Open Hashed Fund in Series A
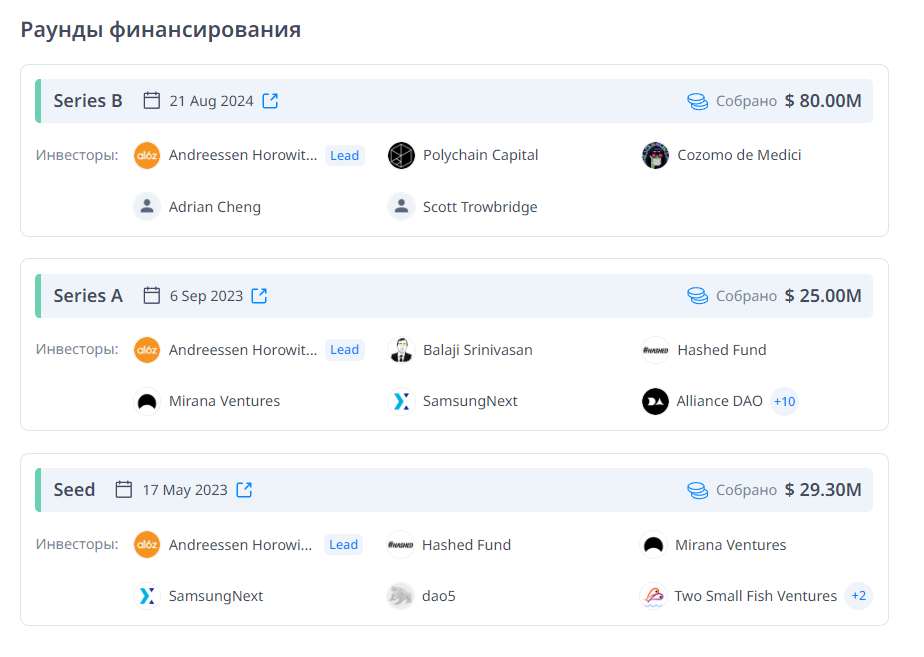Viewport: 924px width, 657px height. (x=722, y=350)
